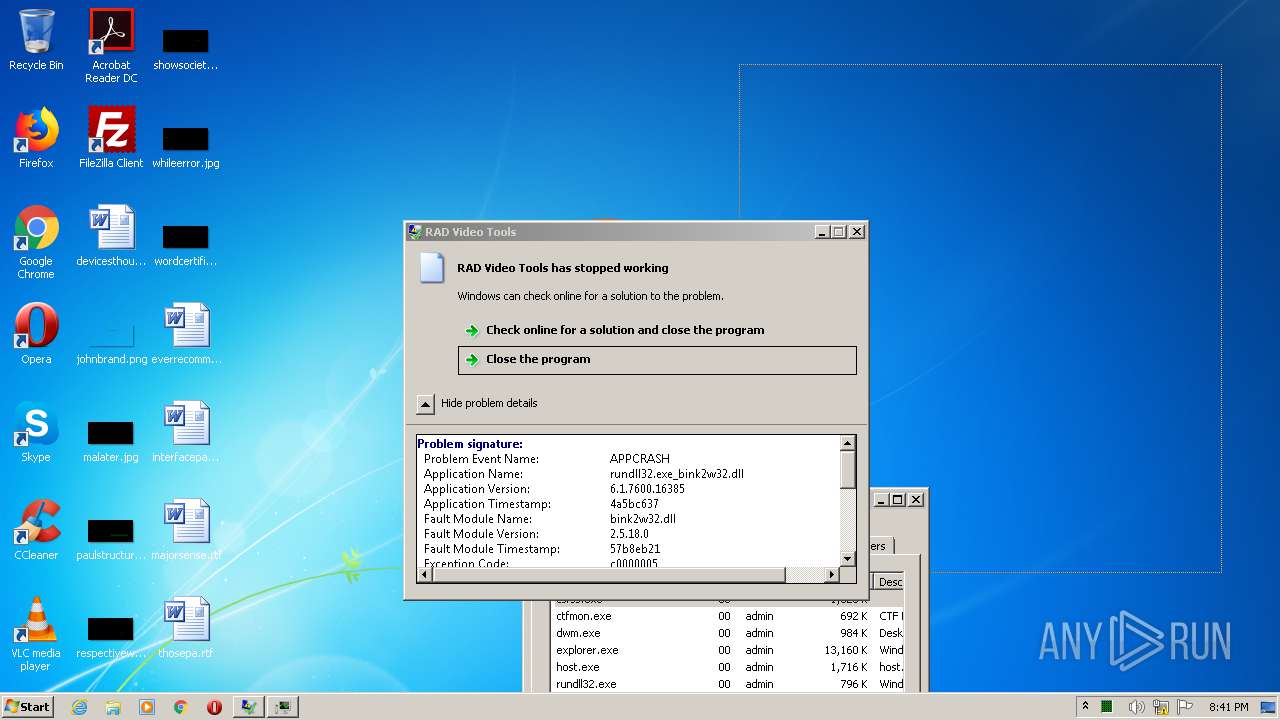
Task: Click the APPCRASH event name value
Action: [640, 459]
